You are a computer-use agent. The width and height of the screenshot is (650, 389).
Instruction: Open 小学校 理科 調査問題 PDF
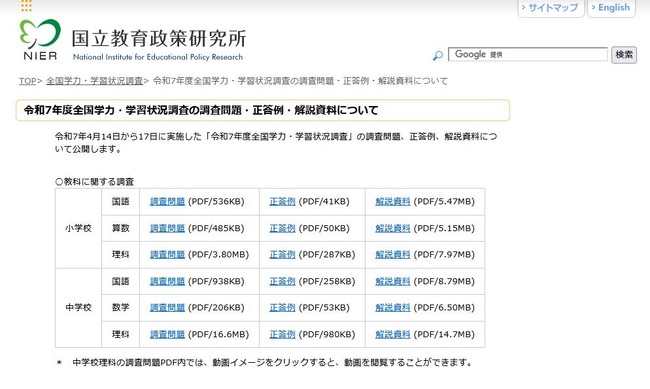pyautogui.click(x=167, y=255)
